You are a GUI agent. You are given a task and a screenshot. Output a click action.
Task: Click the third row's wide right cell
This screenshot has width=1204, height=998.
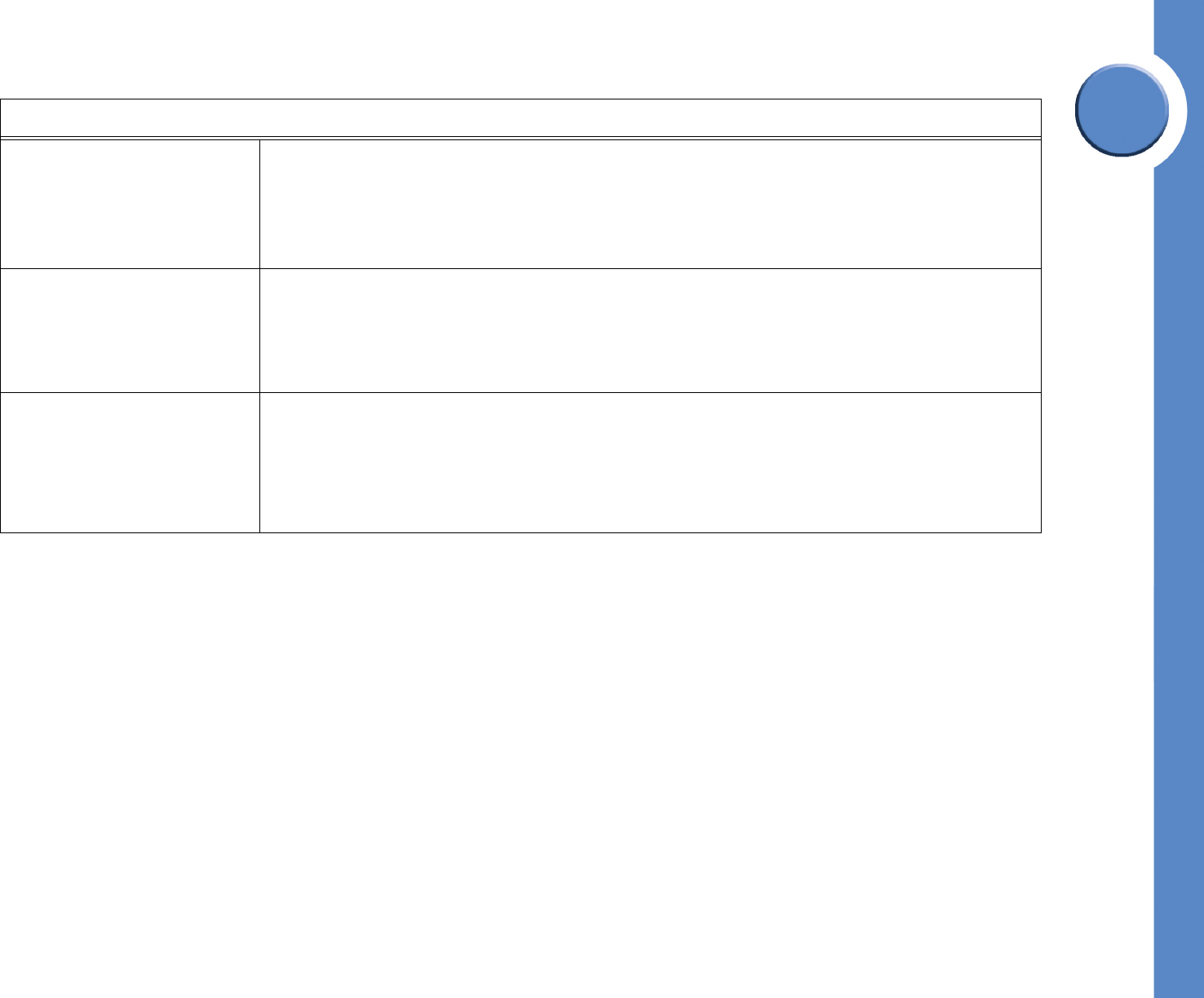point(650,463)
